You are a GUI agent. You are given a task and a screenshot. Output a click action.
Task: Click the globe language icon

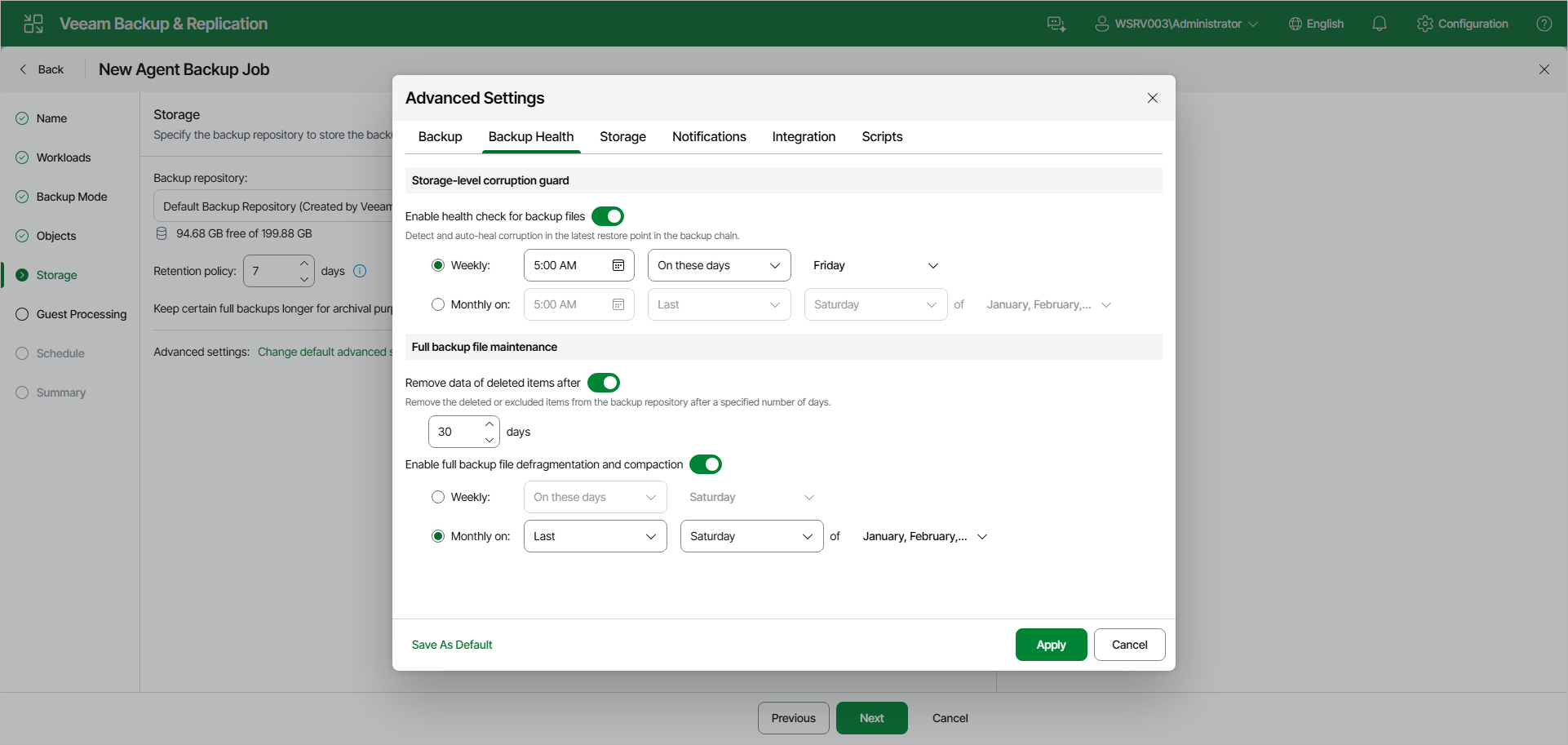[1295, 24]
